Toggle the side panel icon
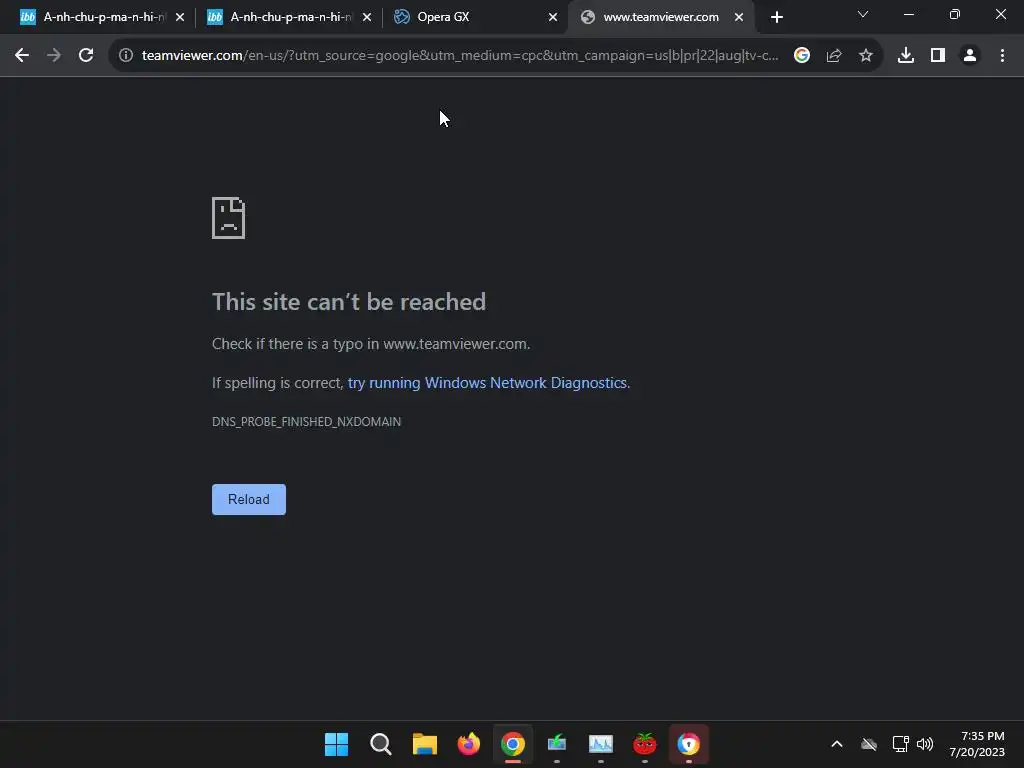Screen dimensions: 1024x768 (x=938, y=56)
